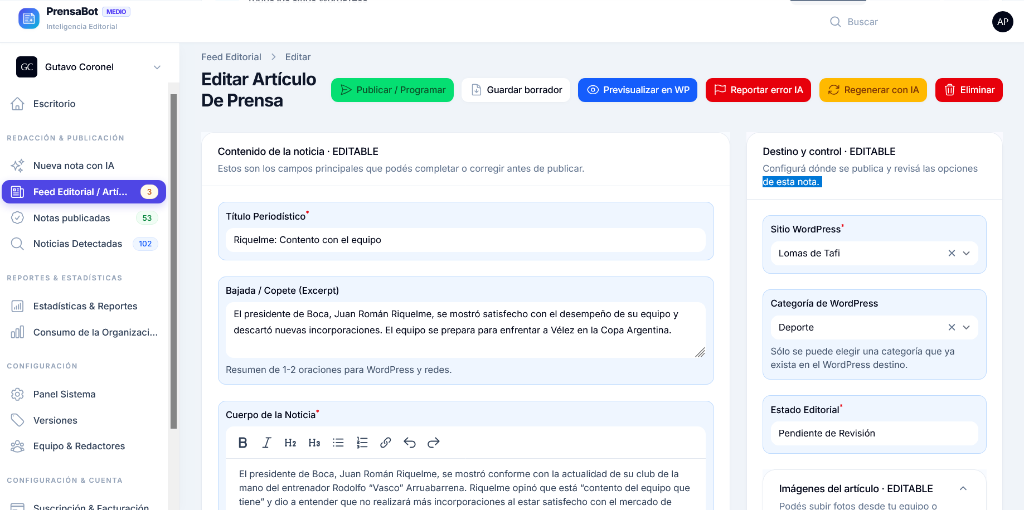Click the Nueva nota con IA sparkle icon
Image resolution: width=1024 pixels, height=510 pixels.
click(18, 166)
